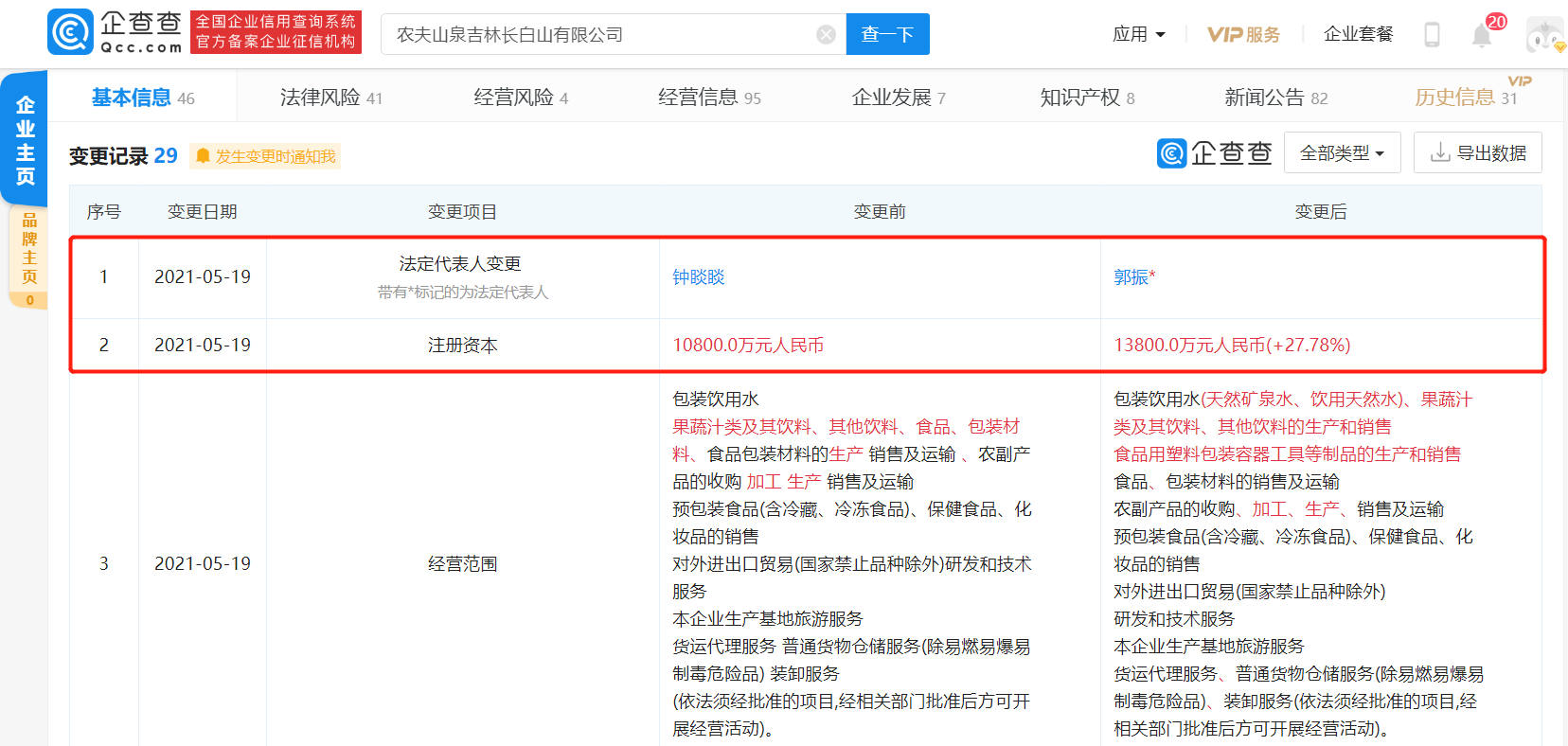Click 变更日期 column header

click(x=203, y=212)
